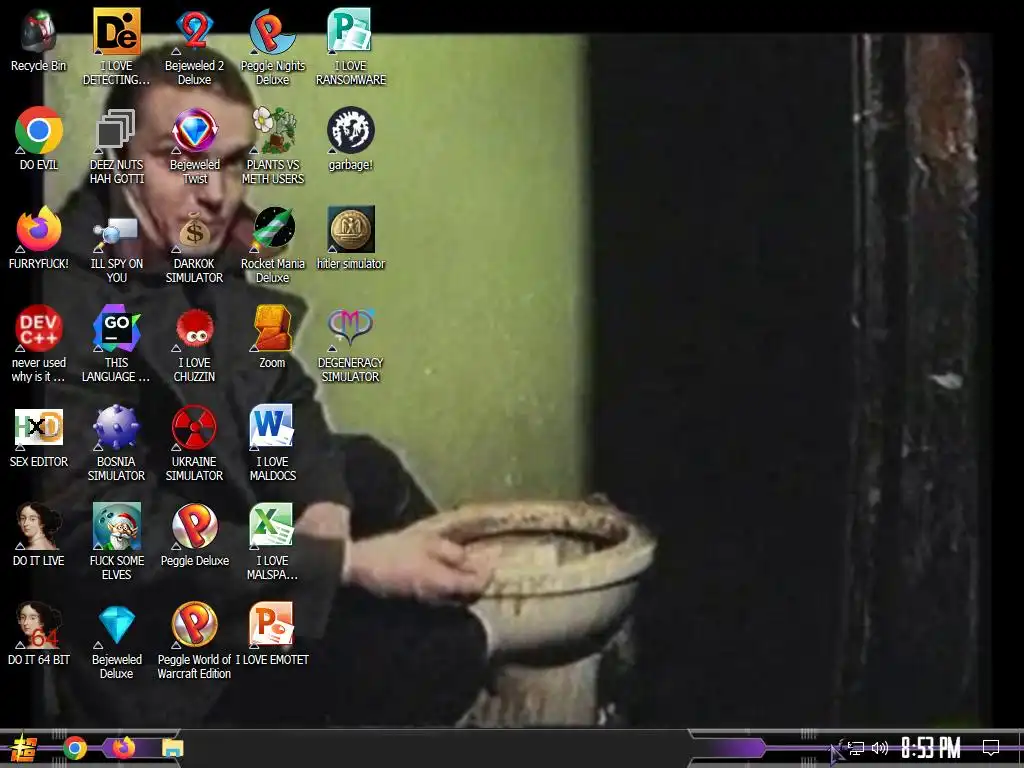Screen dimensions: 1024x768
Task: Open the Recycle Bin desktop icon
Action: (x=39, y=31)
